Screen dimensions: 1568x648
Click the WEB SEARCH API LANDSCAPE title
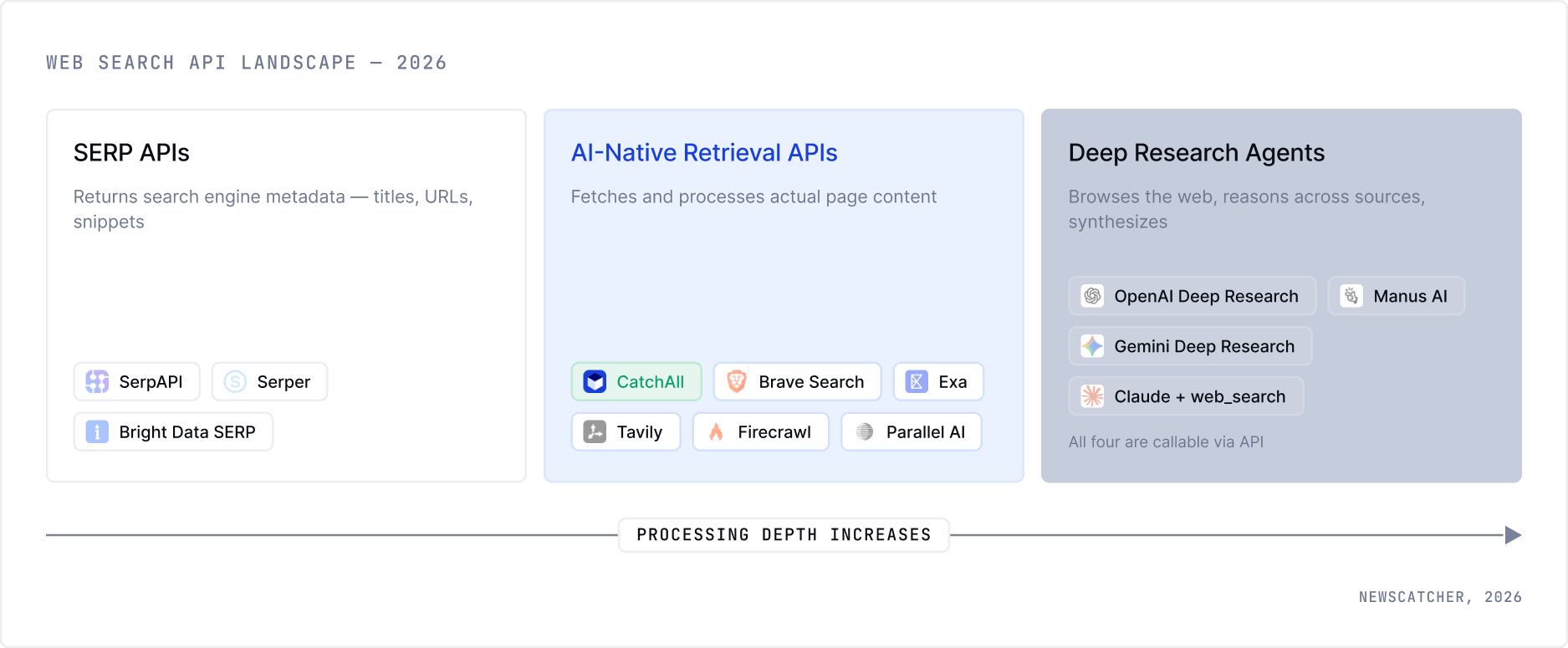click(247, 63)
